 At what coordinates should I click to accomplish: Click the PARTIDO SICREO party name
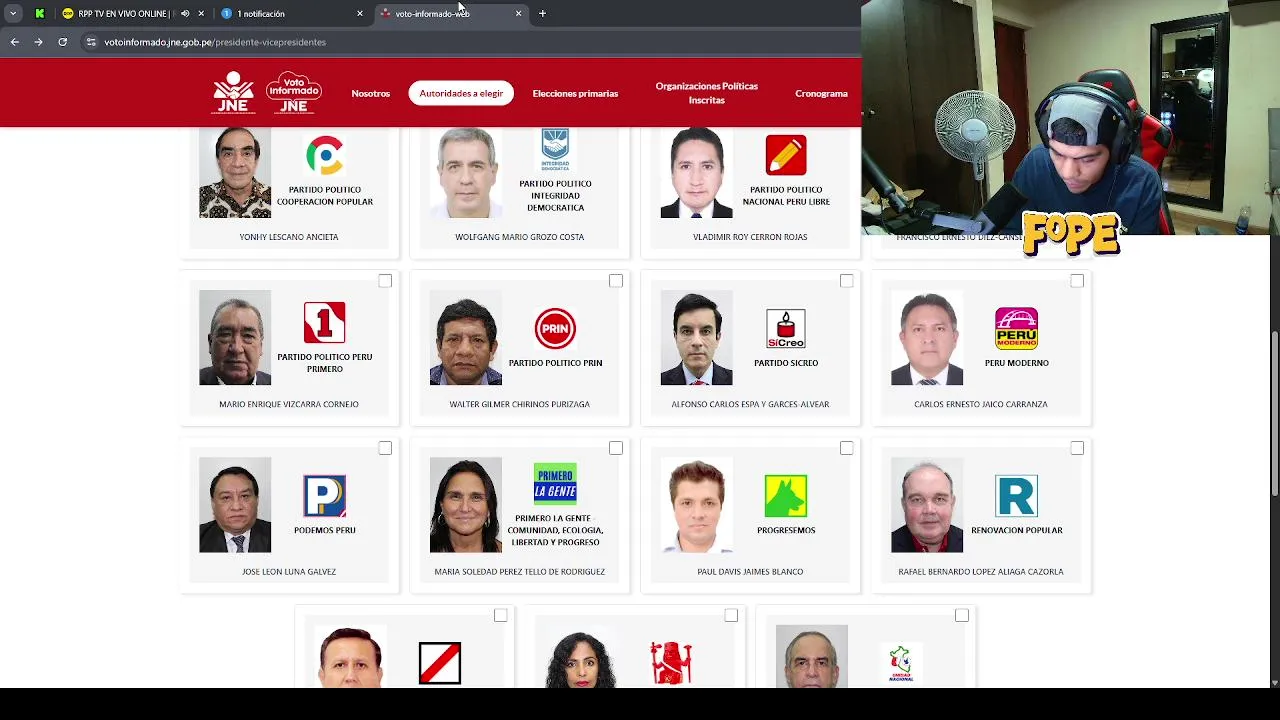786,363
